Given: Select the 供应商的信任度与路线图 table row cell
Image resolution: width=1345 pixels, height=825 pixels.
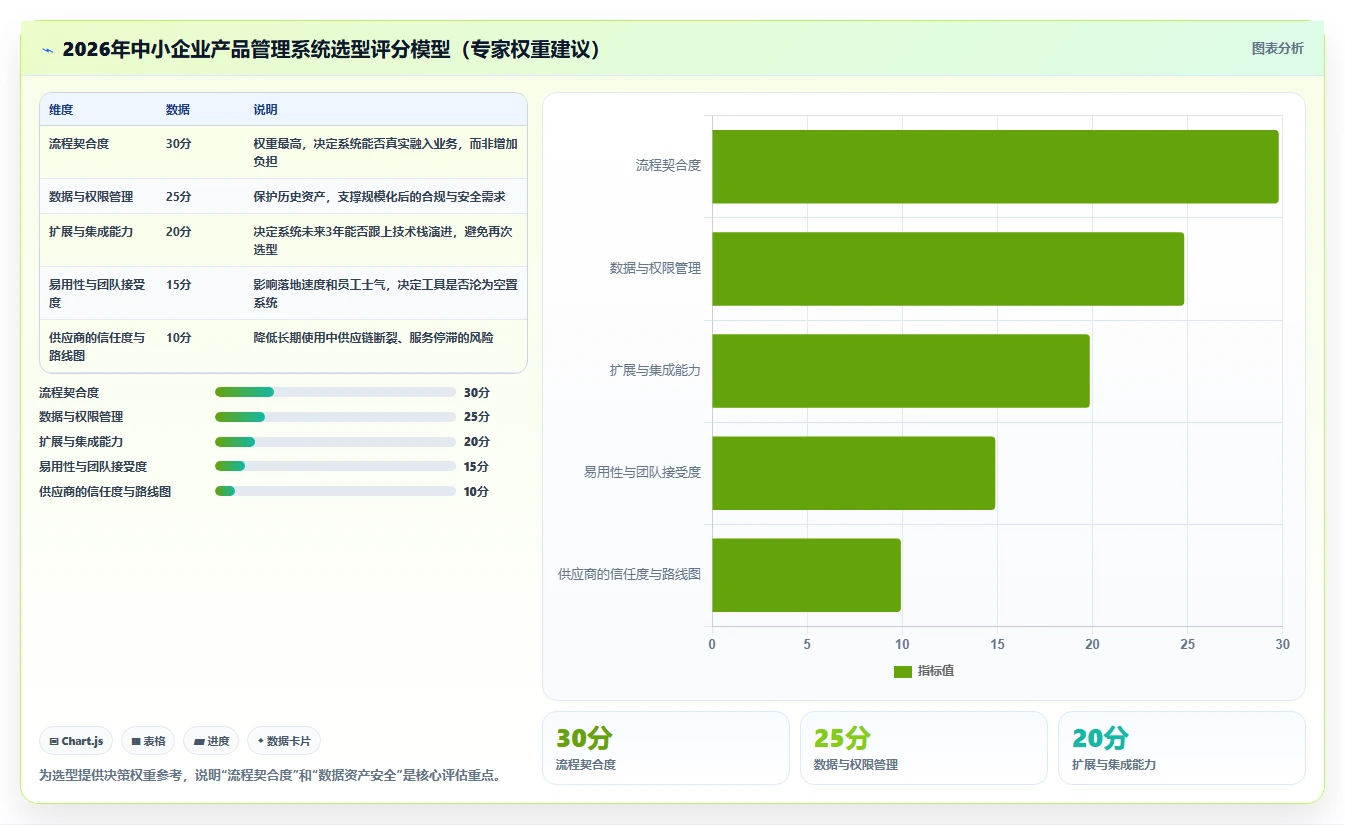Looking at the screenshot, I should 97,347.
